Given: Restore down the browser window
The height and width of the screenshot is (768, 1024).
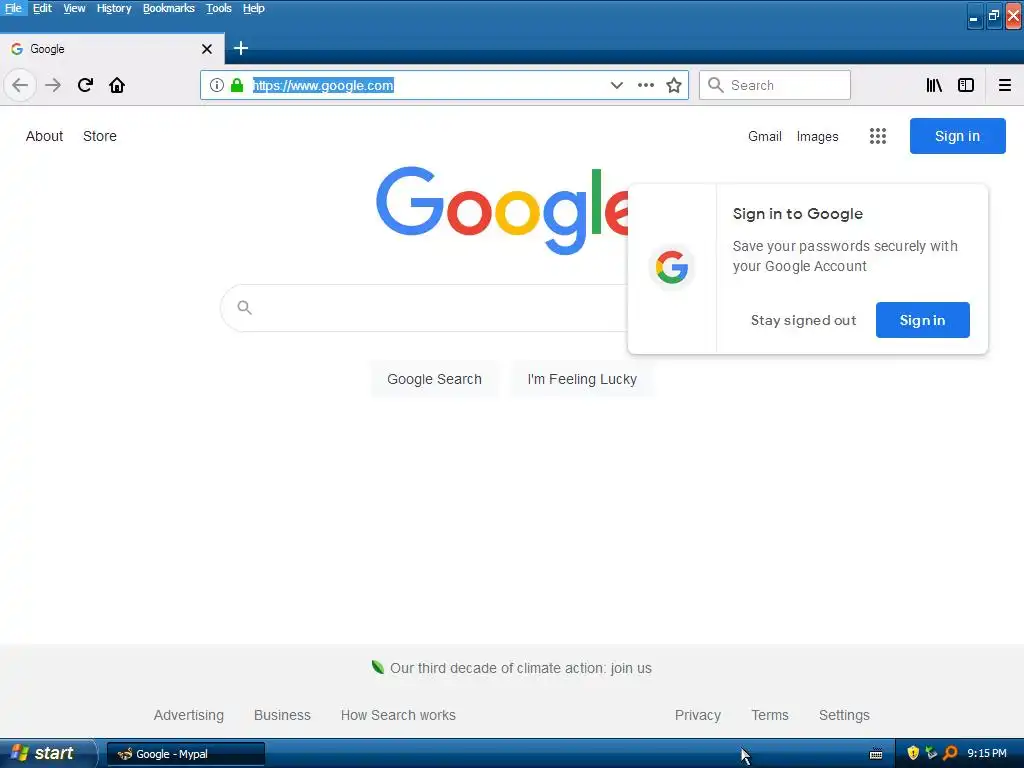Looking at the screenshot, I should (993, 16).
